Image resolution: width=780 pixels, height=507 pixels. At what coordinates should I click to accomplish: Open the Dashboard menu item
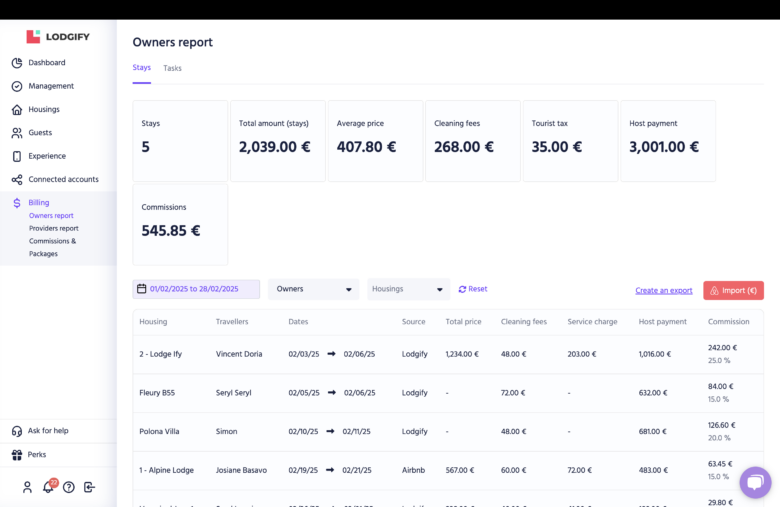tap(47, 63)
